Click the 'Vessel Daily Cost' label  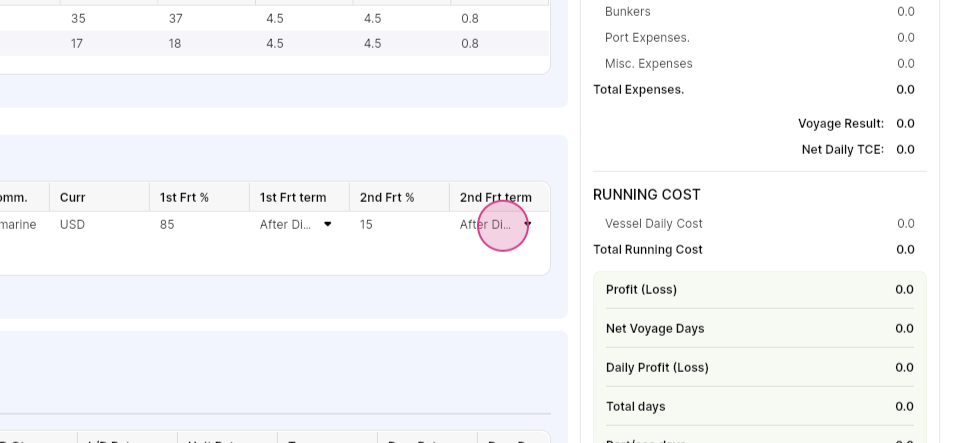tap(653, 223)
